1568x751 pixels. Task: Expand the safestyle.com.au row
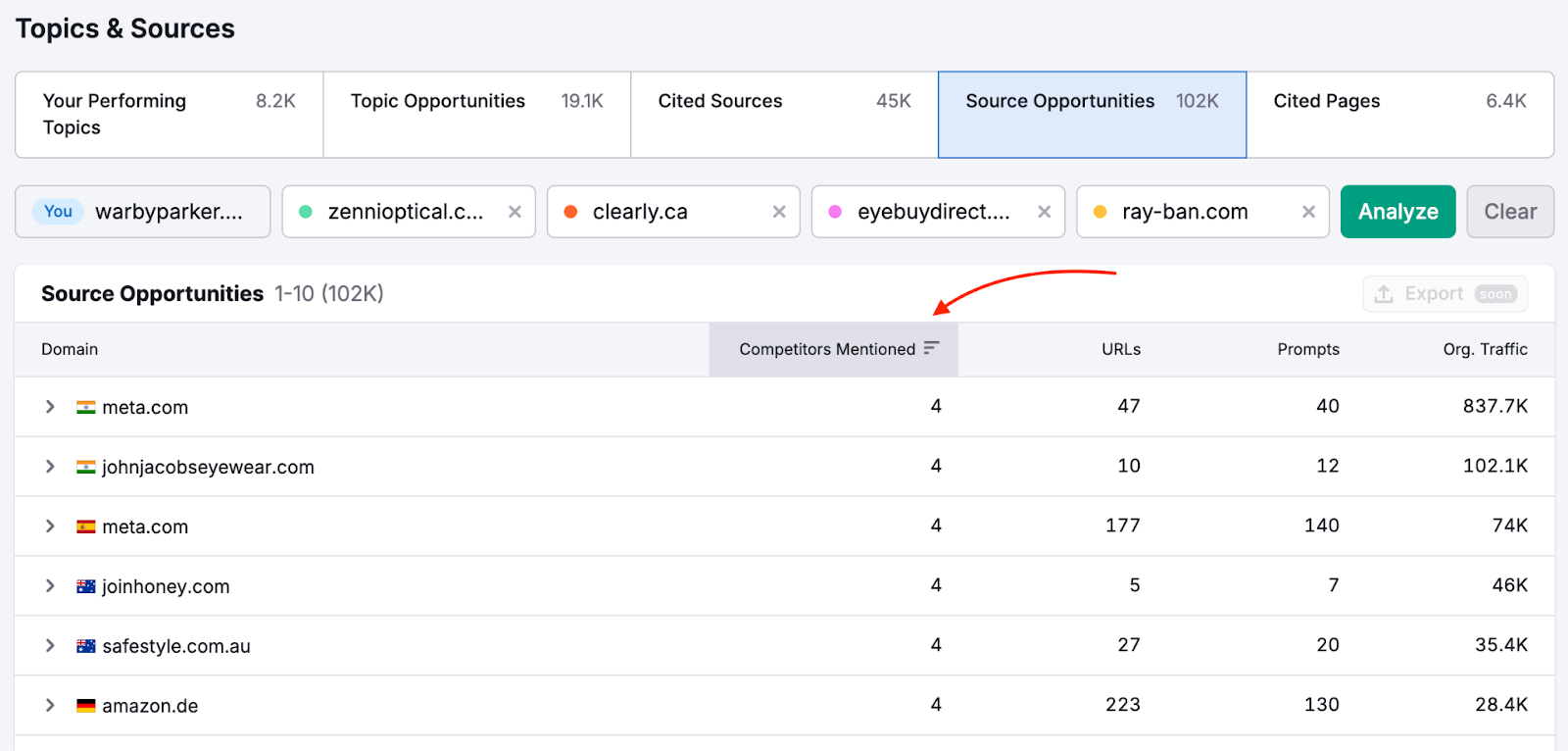pyautogui.click(x=50, y=646)
